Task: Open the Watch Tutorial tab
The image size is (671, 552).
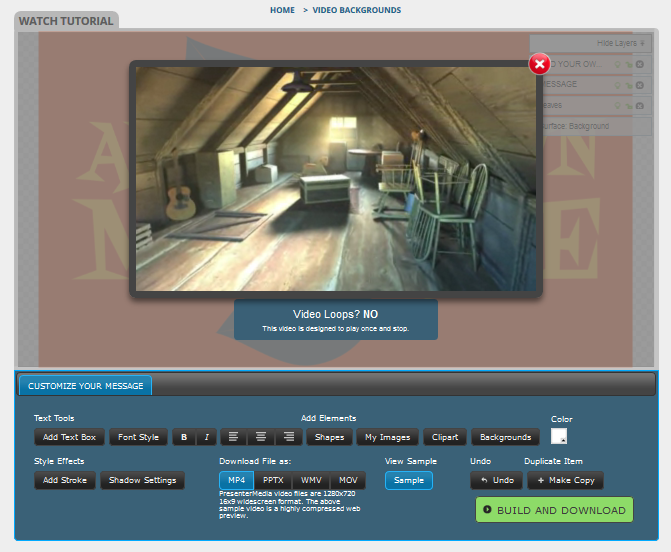Action: pos(67,20)
